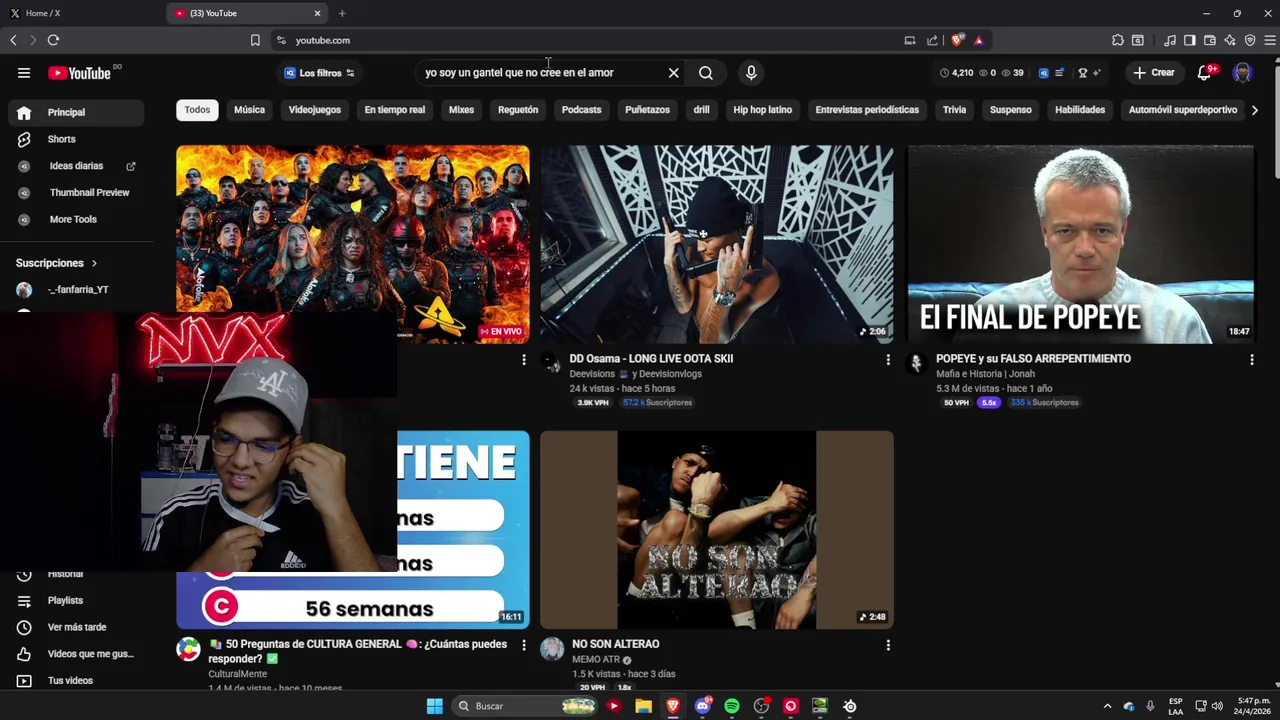The width and height of the screenshot is (1280, 720).
Task: Open options menu for POPEYE video
Action: point(1251,359)
